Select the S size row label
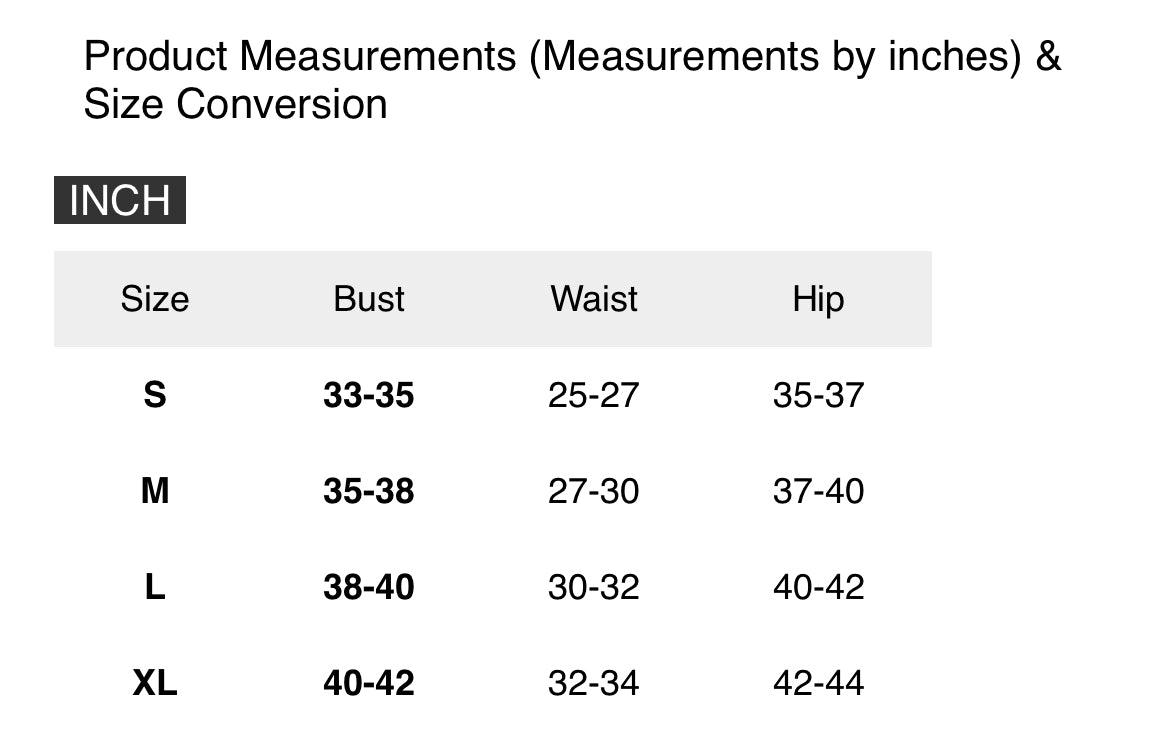The image size is (1170, 752). [x=155, y=395]
